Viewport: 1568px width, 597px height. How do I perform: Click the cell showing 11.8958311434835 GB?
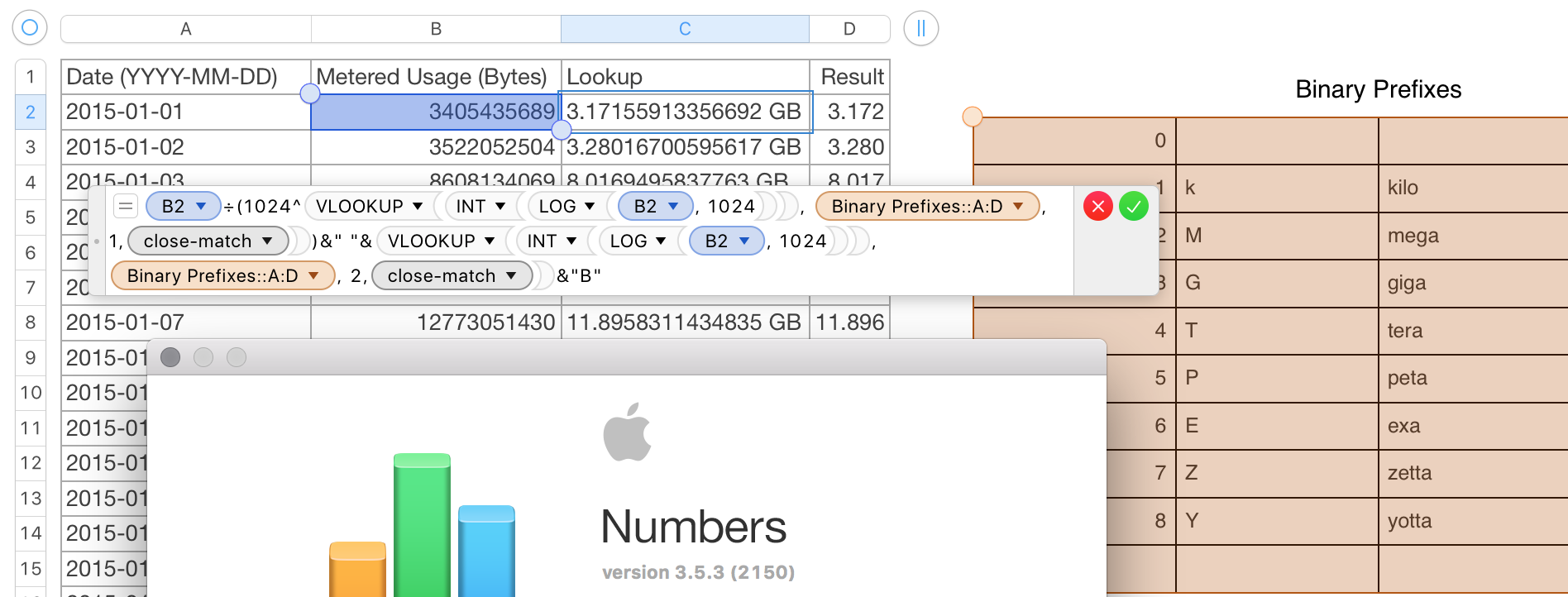(x=685, y=322)
